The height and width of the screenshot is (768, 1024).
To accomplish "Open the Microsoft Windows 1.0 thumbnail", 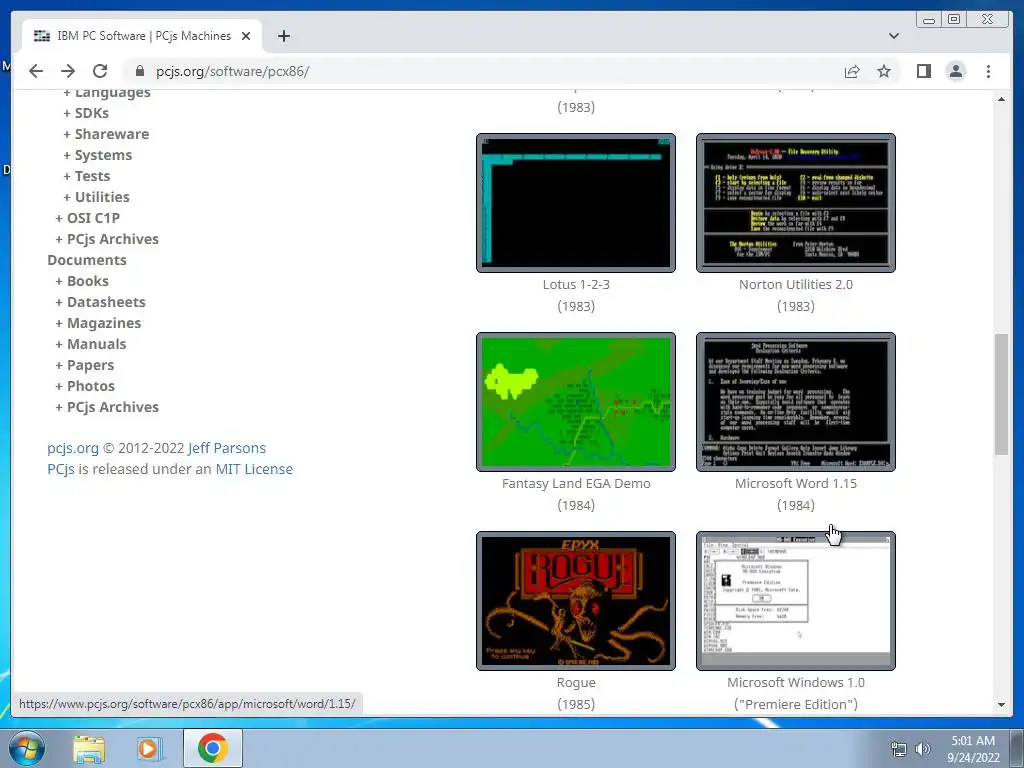I will point(795,601).
